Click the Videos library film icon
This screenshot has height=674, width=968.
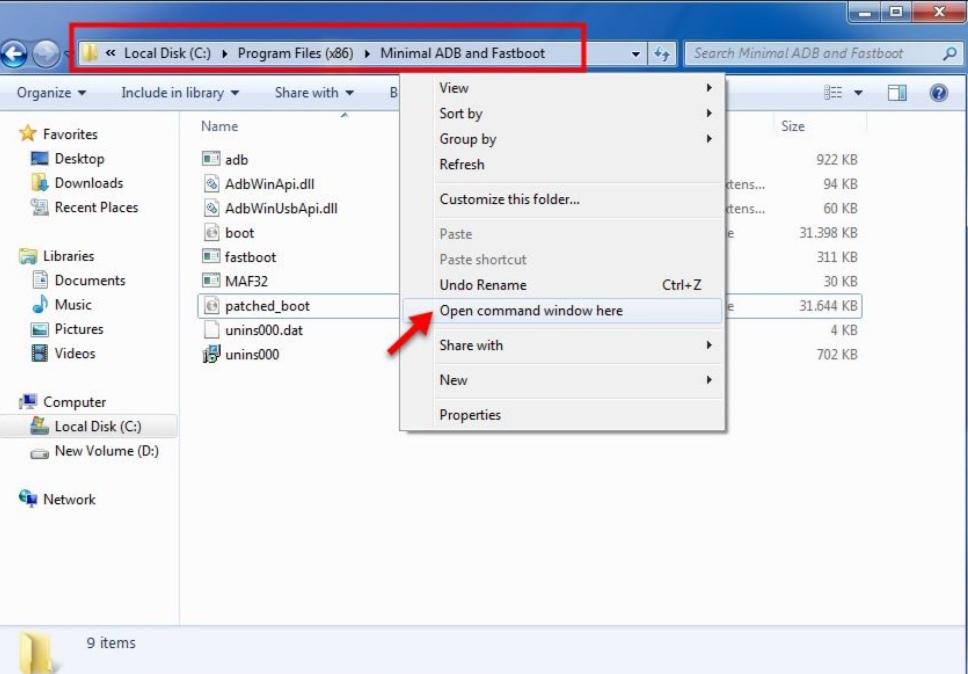coord(40,353)
